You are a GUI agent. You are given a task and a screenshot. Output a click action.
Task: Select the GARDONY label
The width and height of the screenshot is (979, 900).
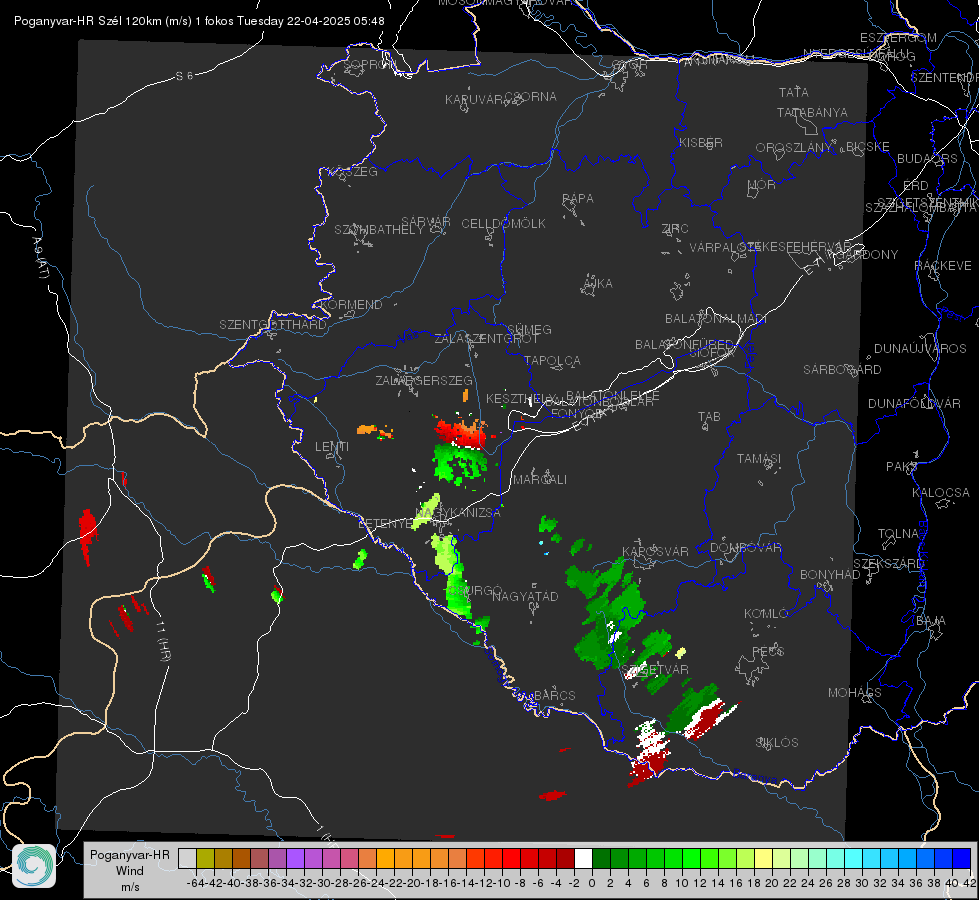pyautogui.click(x=868, y=254)
